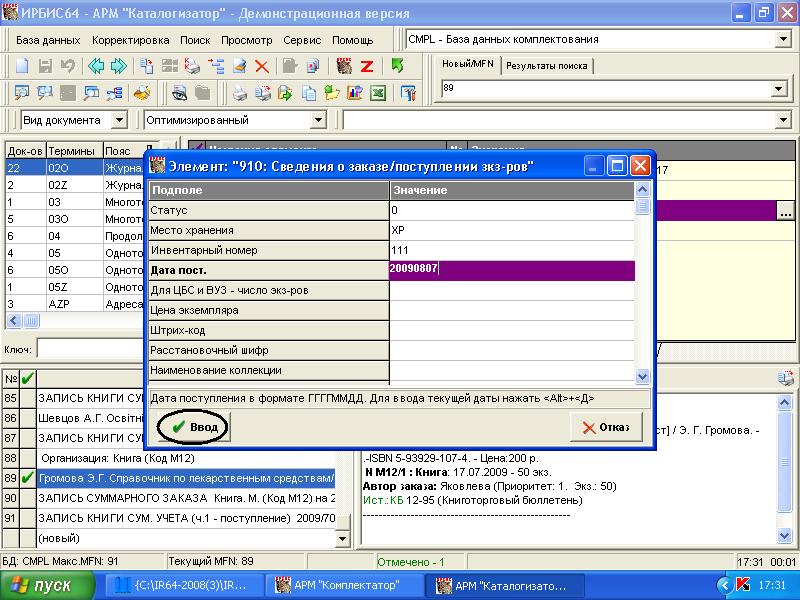Open the CMPL database selection dropdown

pyautogui.click(x=782, y=40)
